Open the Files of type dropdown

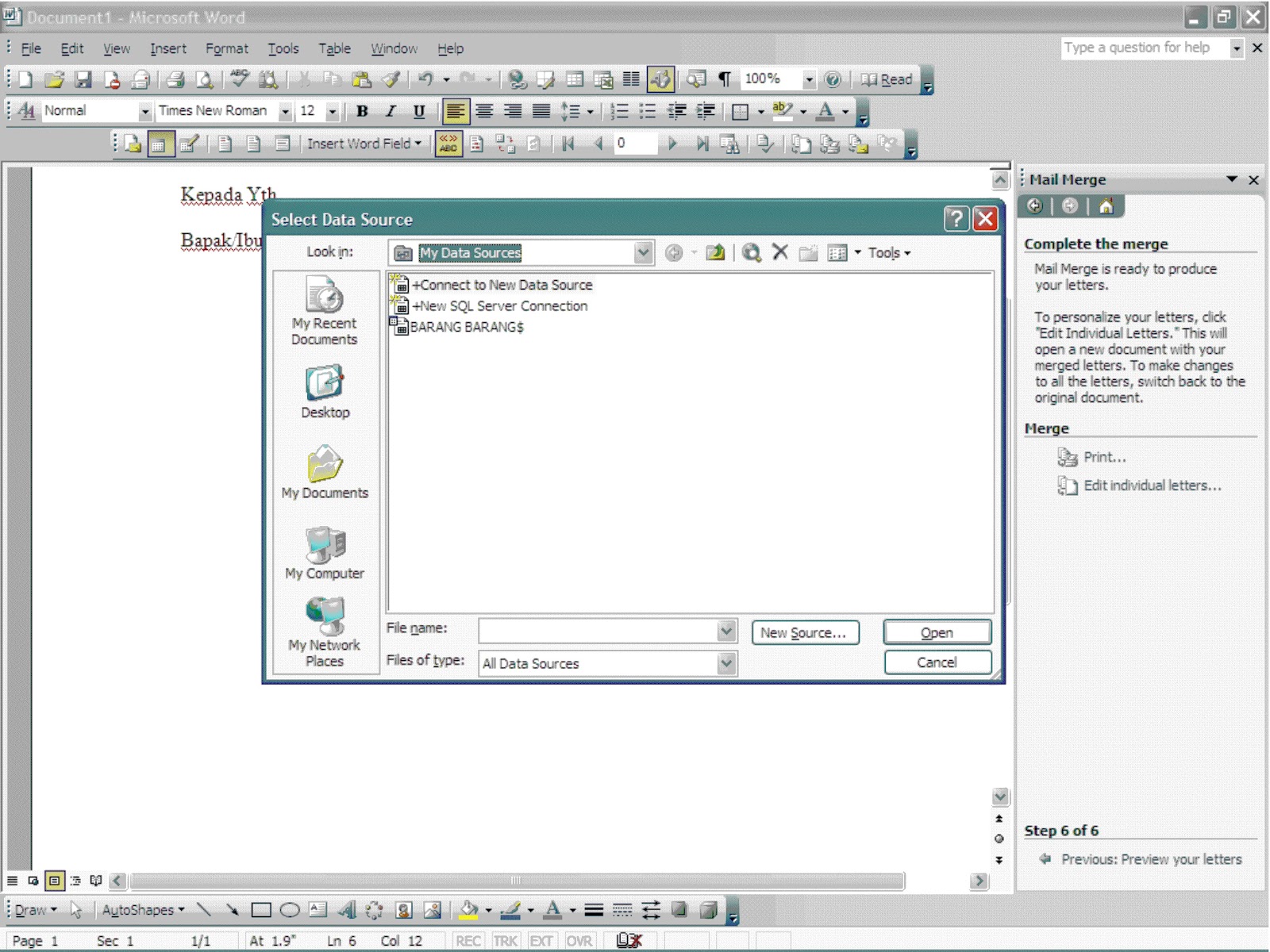(726, 663)
